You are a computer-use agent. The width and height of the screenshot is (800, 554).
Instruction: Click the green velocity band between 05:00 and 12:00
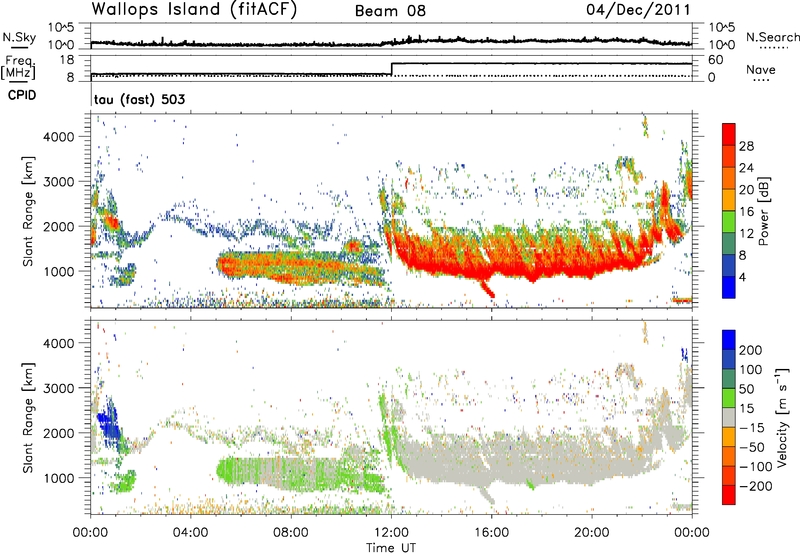click(301, 474)
